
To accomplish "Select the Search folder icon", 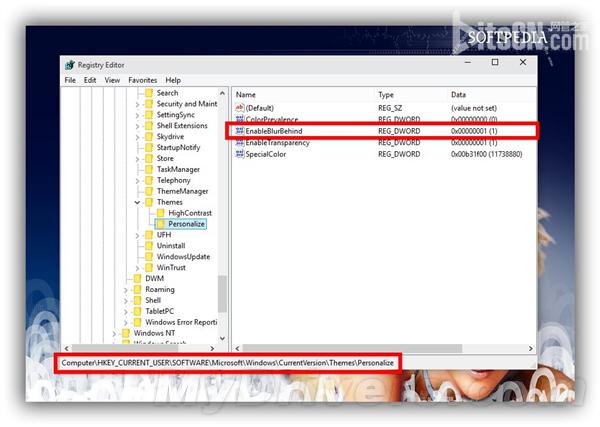I will pyautogui.click(x=149, y=93).
